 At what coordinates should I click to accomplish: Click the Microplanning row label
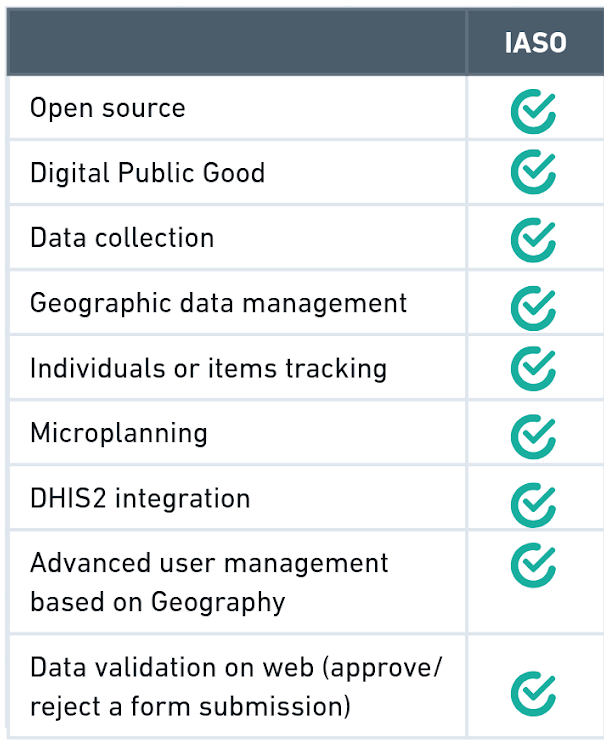pos(119,433)
